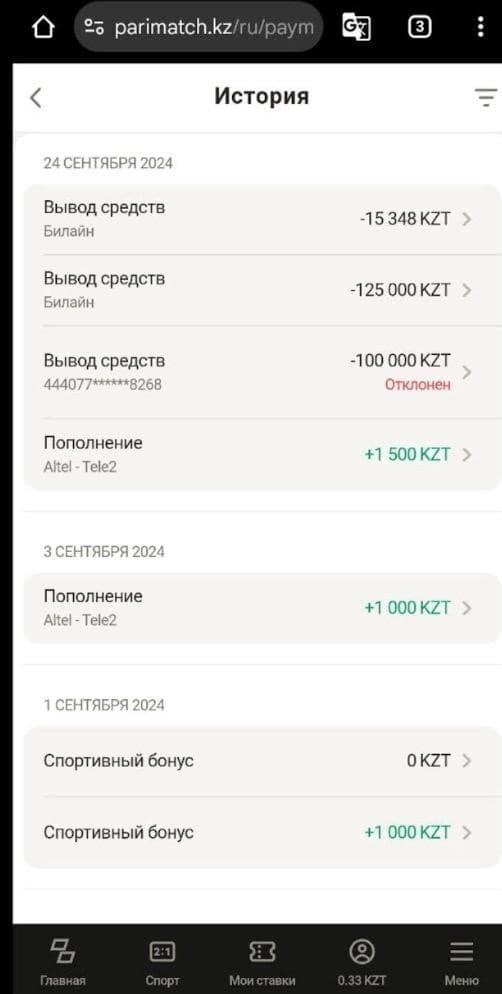This screenshot has height=994, width=502.
Task: Open the browser three-dot menu
Action: pos(480,27)
